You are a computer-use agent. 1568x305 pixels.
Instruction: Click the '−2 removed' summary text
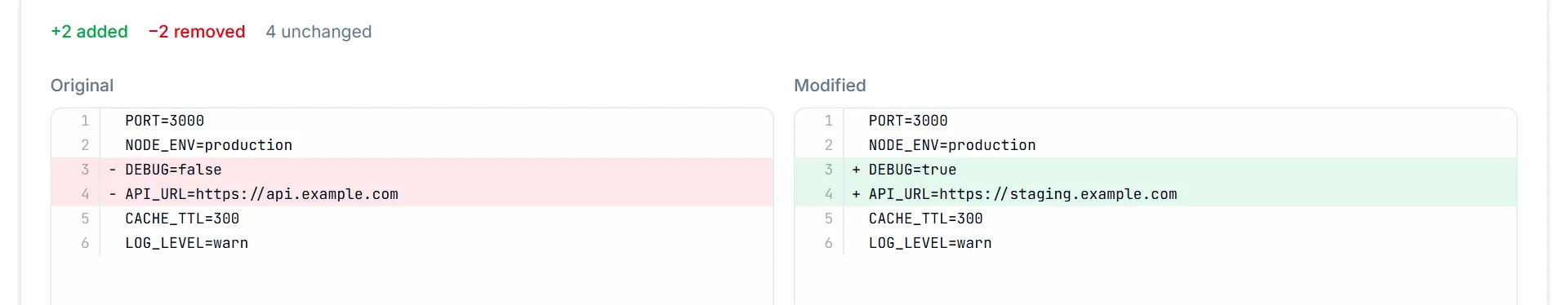pos(197,32)
